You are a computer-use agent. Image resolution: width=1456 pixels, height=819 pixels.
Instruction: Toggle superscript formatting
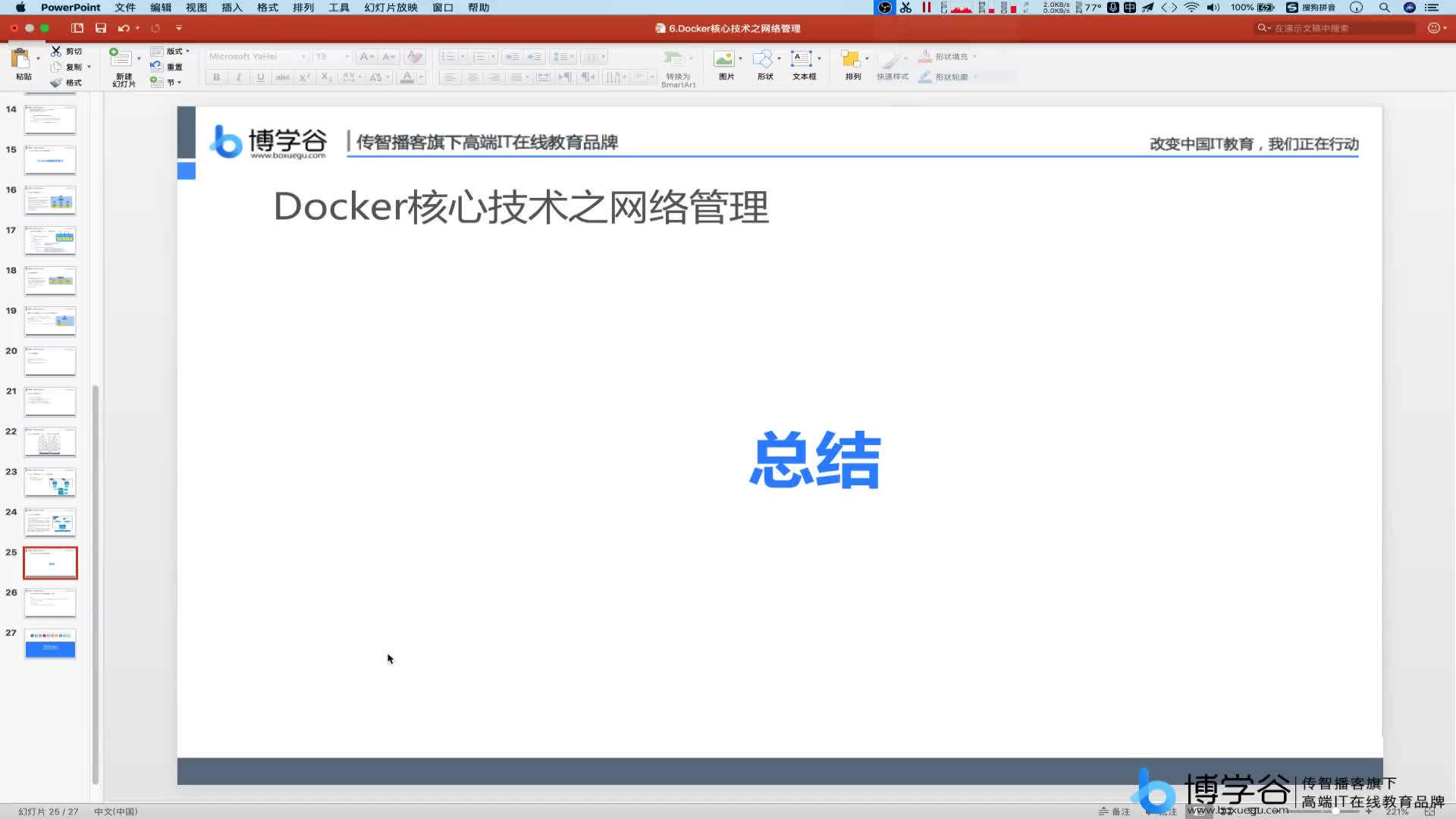(304, 77)
